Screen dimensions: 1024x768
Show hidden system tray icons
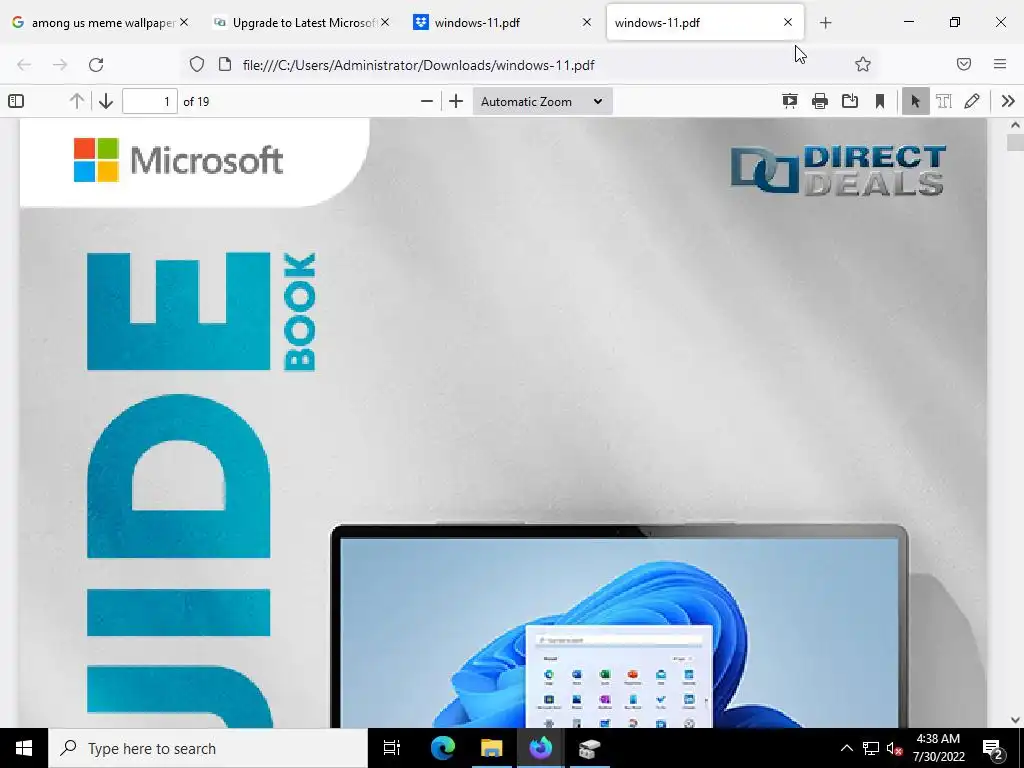click(x=846, y=748)
